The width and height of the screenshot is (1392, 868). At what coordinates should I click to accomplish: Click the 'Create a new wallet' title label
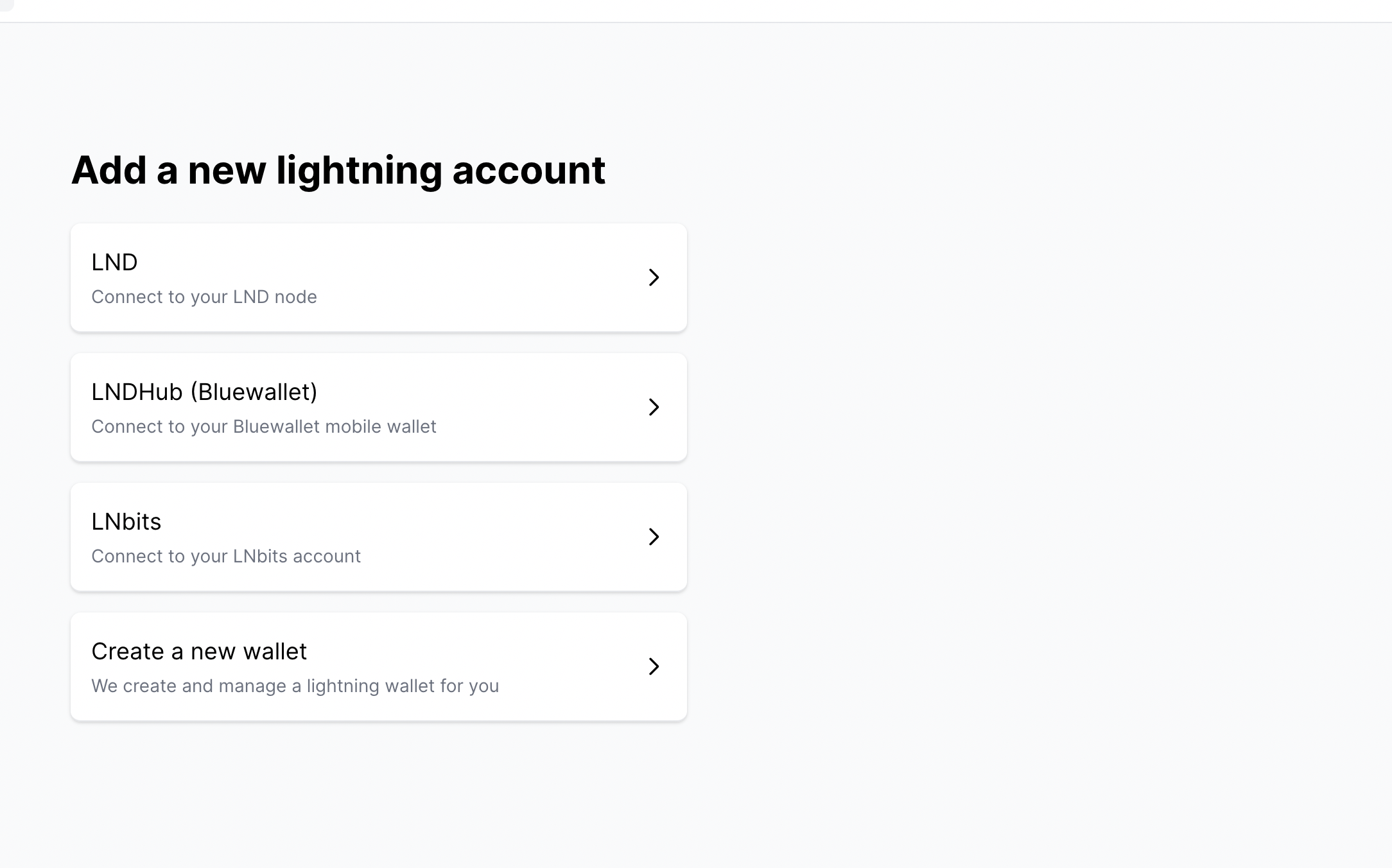tap(199, 651)
